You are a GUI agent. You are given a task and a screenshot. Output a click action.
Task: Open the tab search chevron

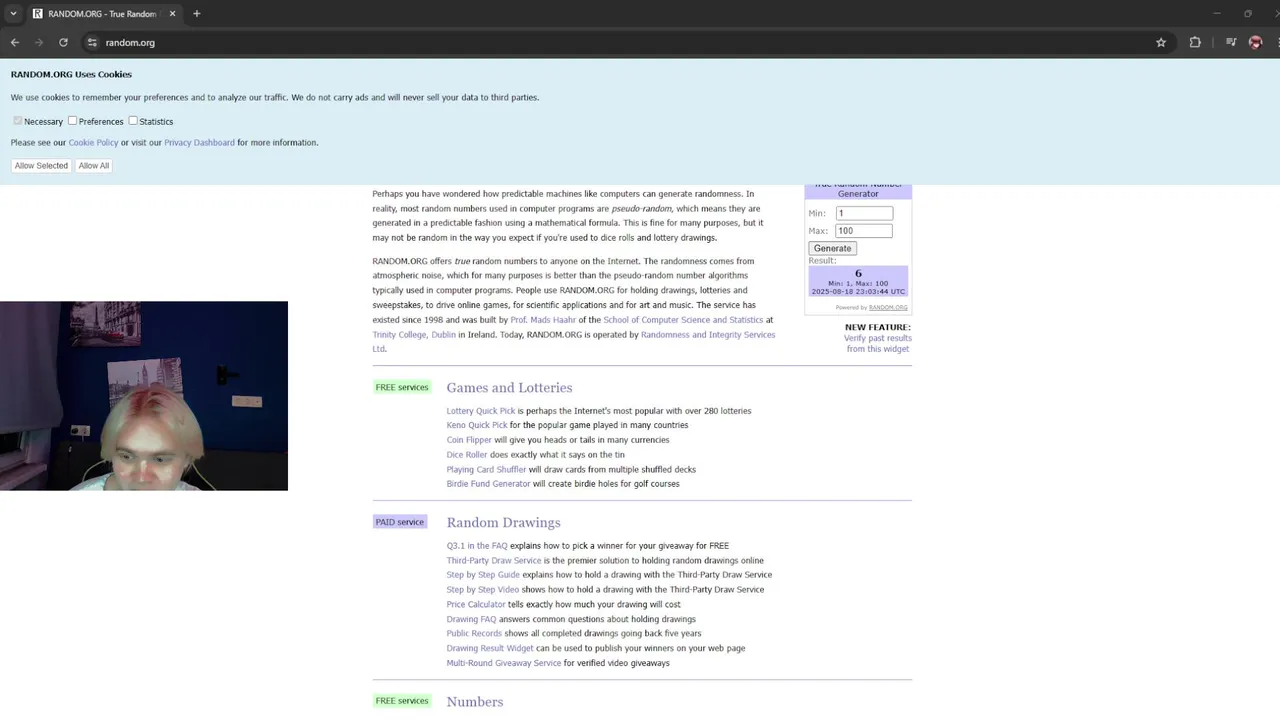coord(13,14)
